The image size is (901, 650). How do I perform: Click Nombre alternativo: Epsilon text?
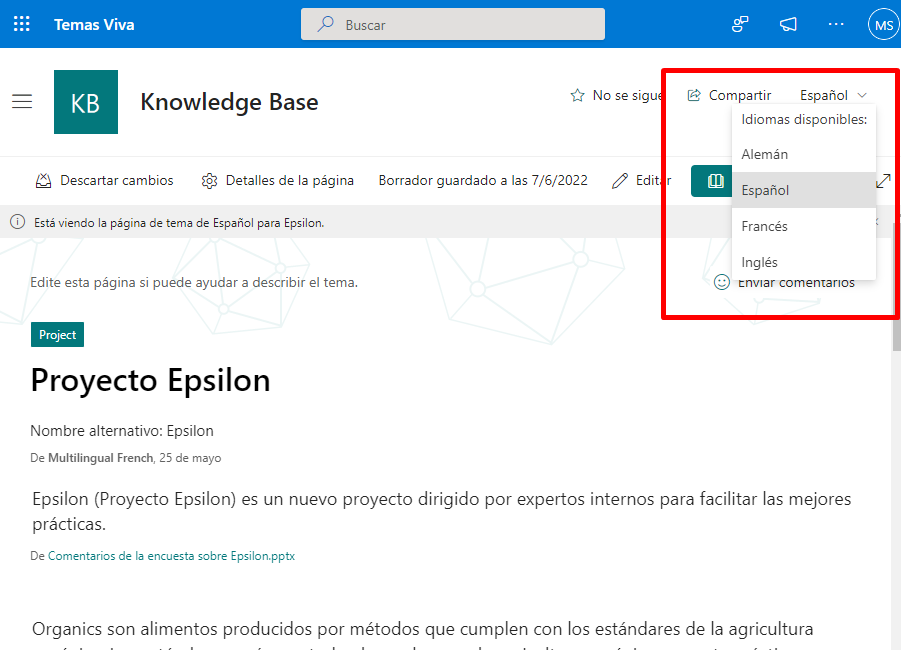pyautogui.click(x=122, y=430)
